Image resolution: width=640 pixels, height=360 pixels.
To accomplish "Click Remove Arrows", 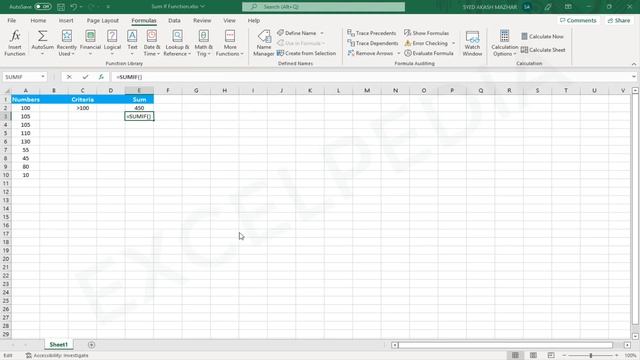I will [x=371, y=53].
